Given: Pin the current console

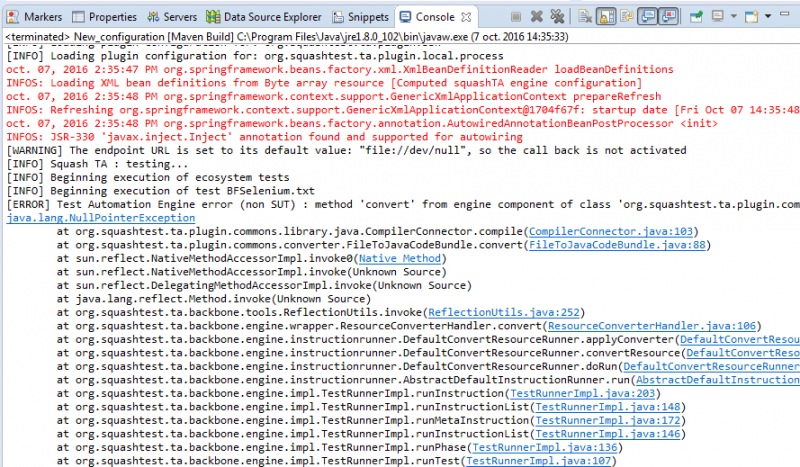Looking at the screenshot, I should (x=693, y=16).
